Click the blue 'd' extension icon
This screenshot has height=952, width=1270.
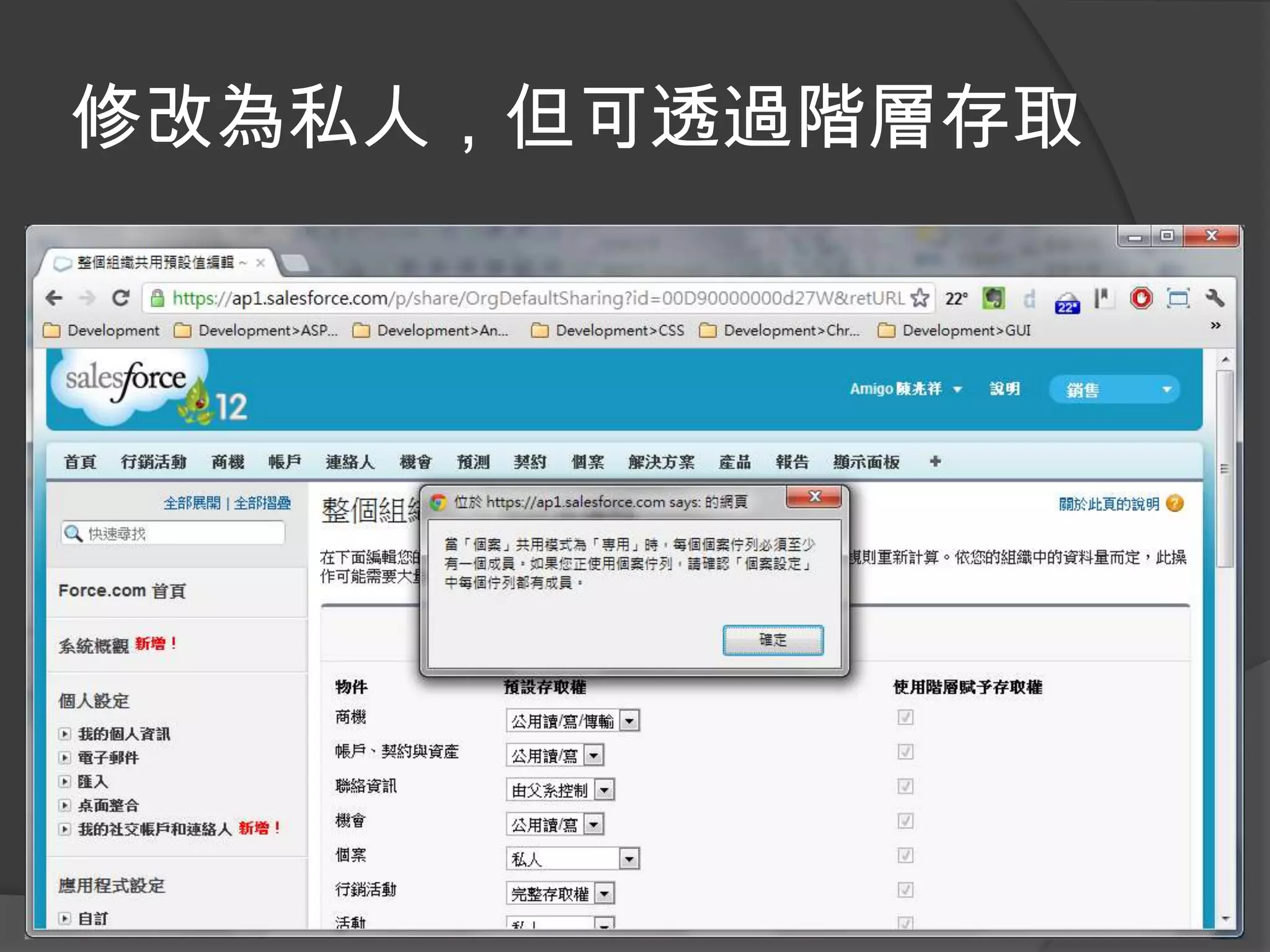coord(1030,299)
